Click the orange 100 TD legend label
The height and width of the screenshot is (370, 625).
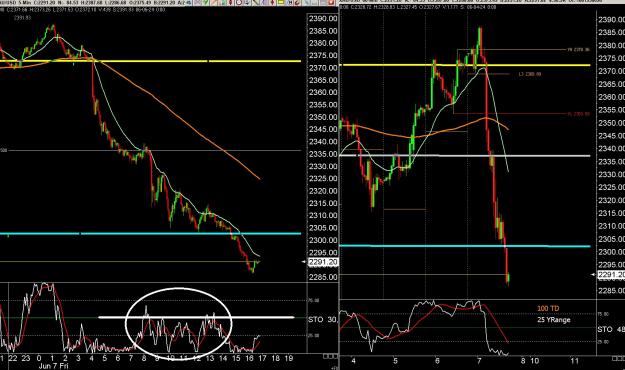click(548, 308)
